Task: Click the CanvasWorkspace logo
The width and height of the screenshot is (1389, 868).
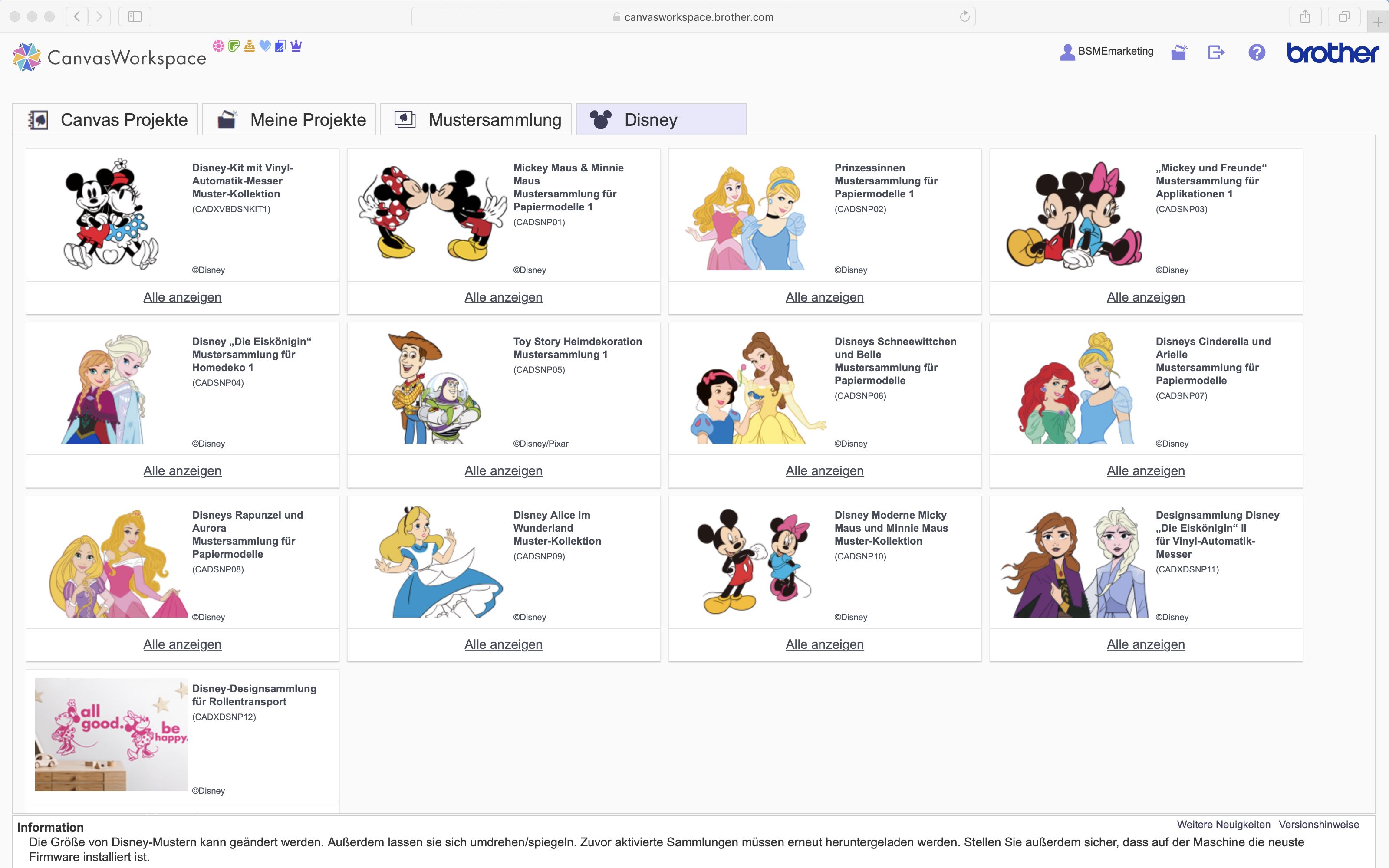Action: 109,57
